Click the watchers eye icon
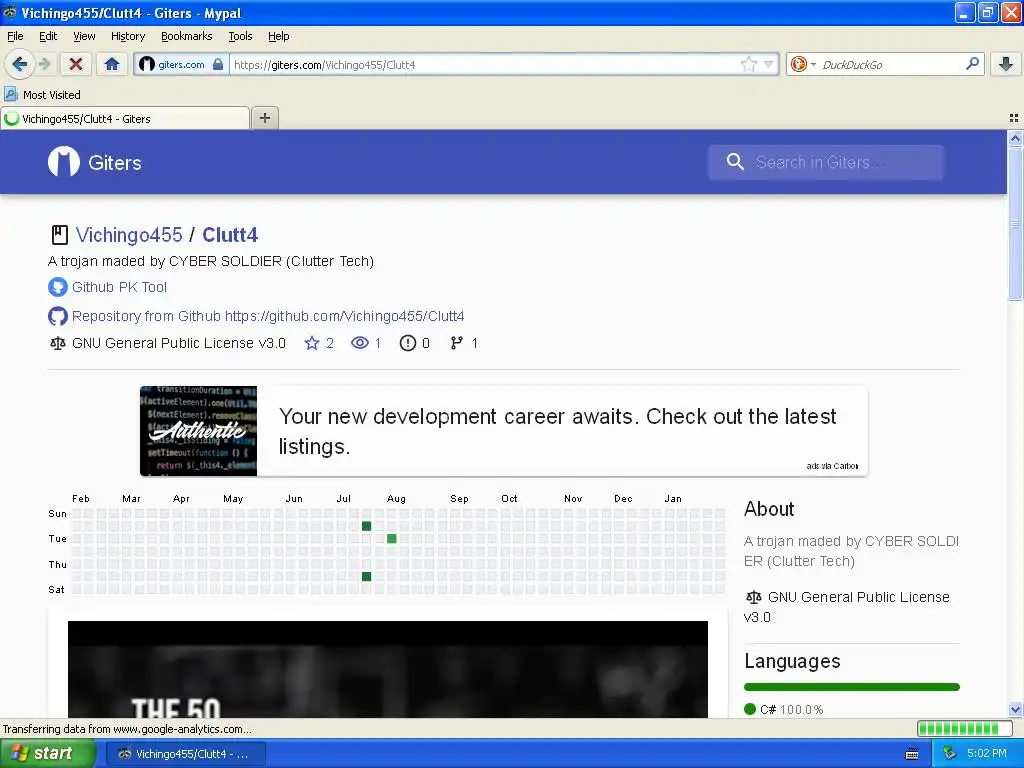Image resolution: width=1024 pixels, height=768 pixels. pyautogui.click(x=360, y=343)
